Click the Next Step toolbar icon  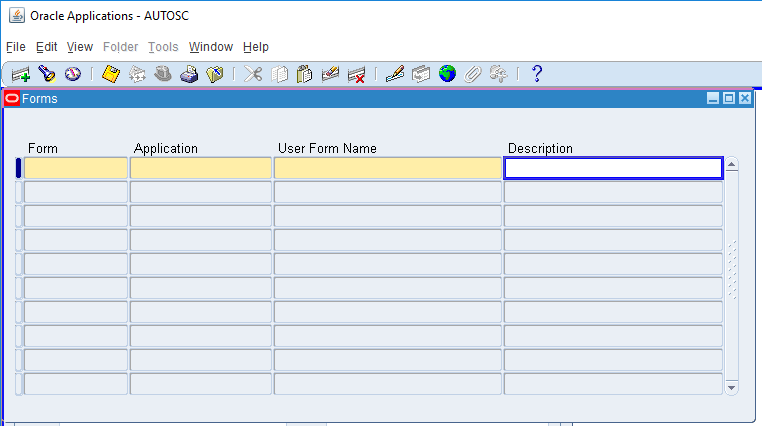[x=137, y=74]
